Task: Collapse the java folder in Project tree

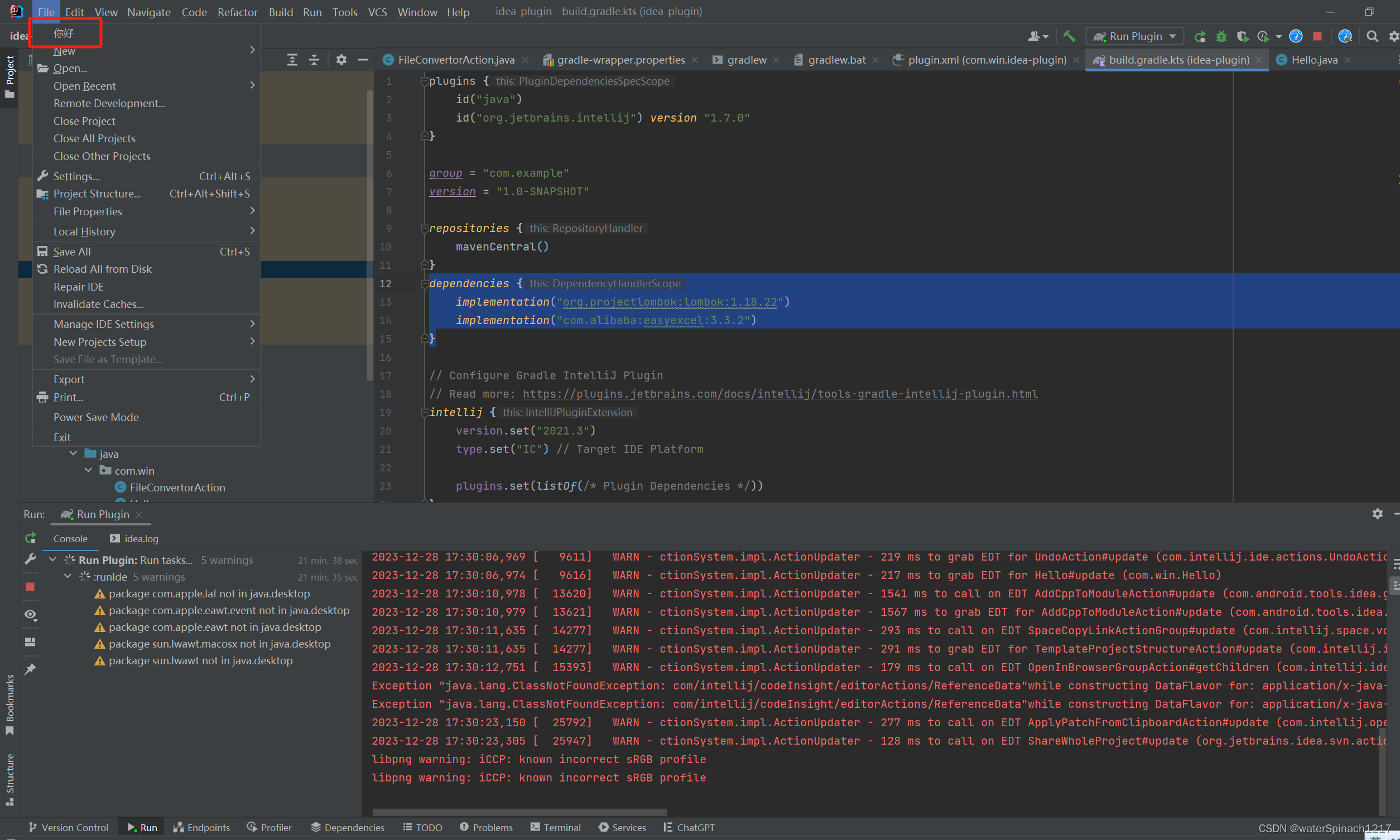Action: 73,454
